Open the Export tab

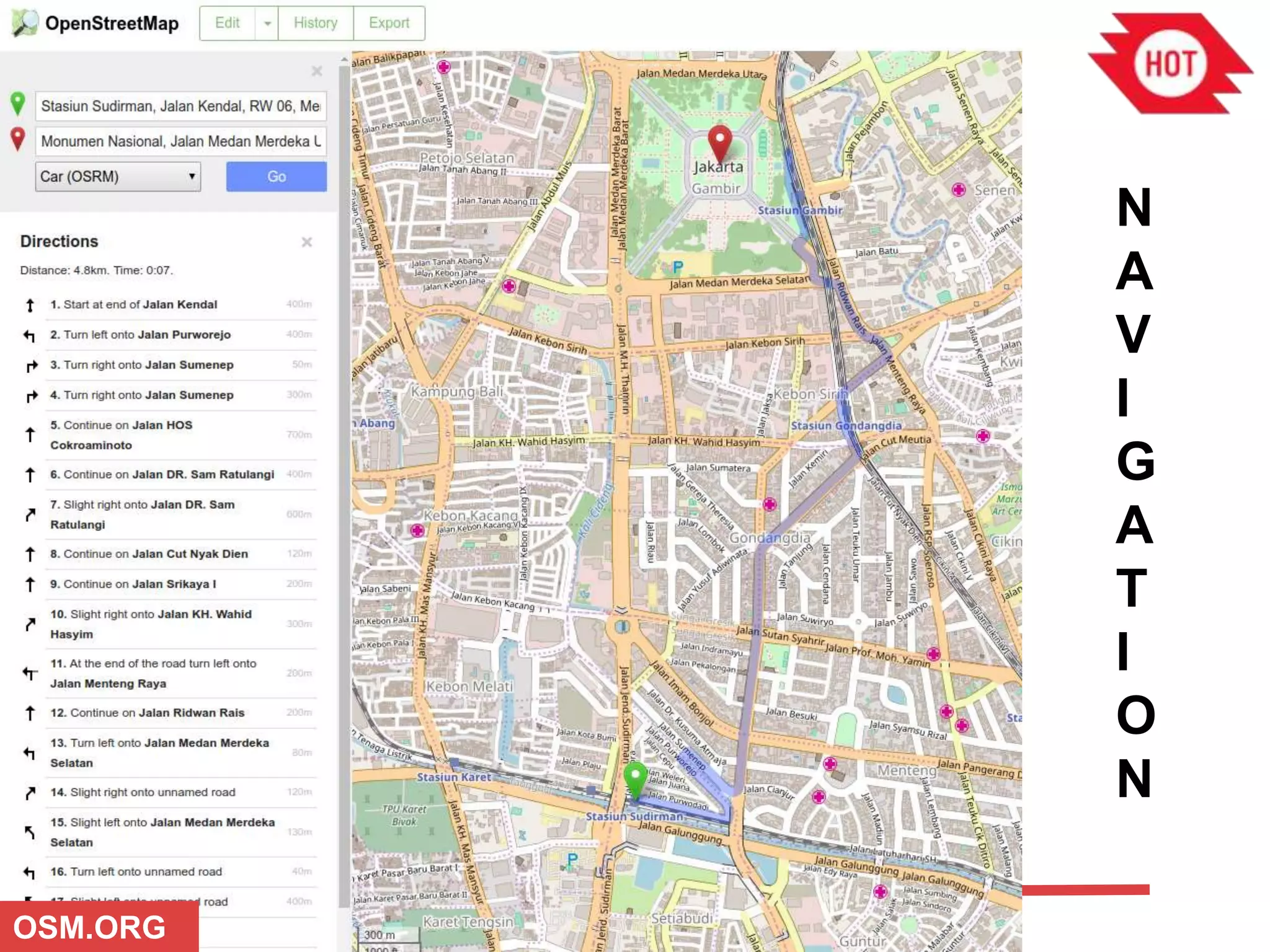(x=389, y=24)
